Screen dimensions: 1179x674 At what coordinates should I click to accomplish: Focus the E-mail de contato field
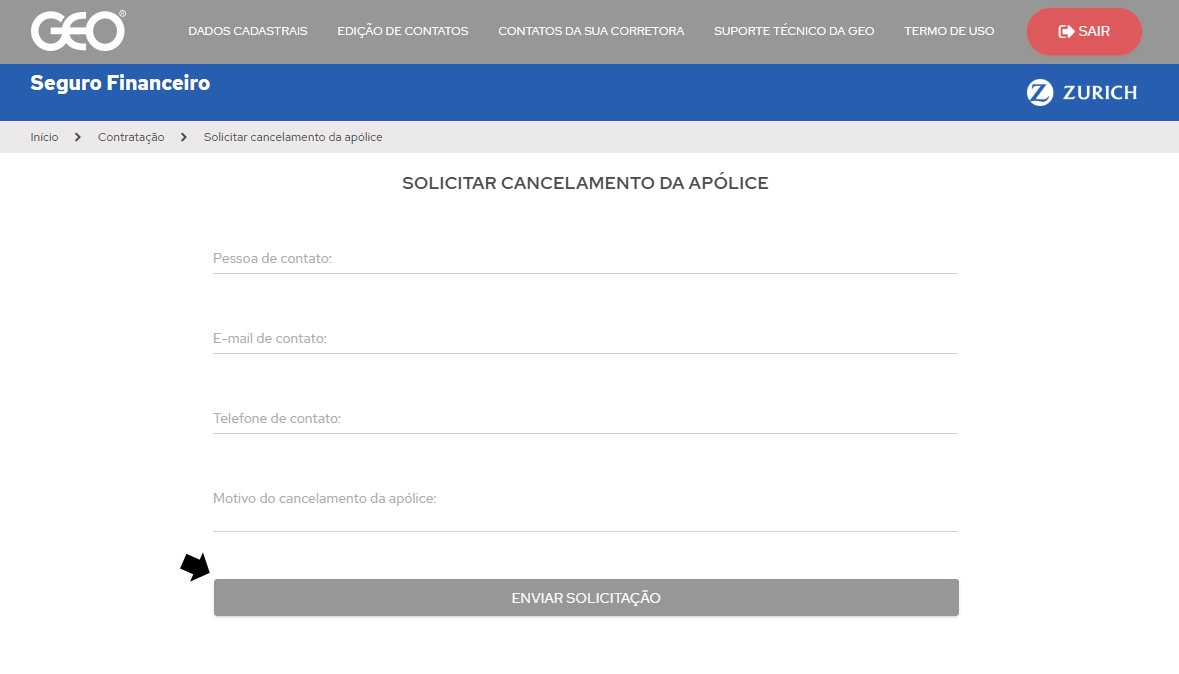(x=585, y=339)
